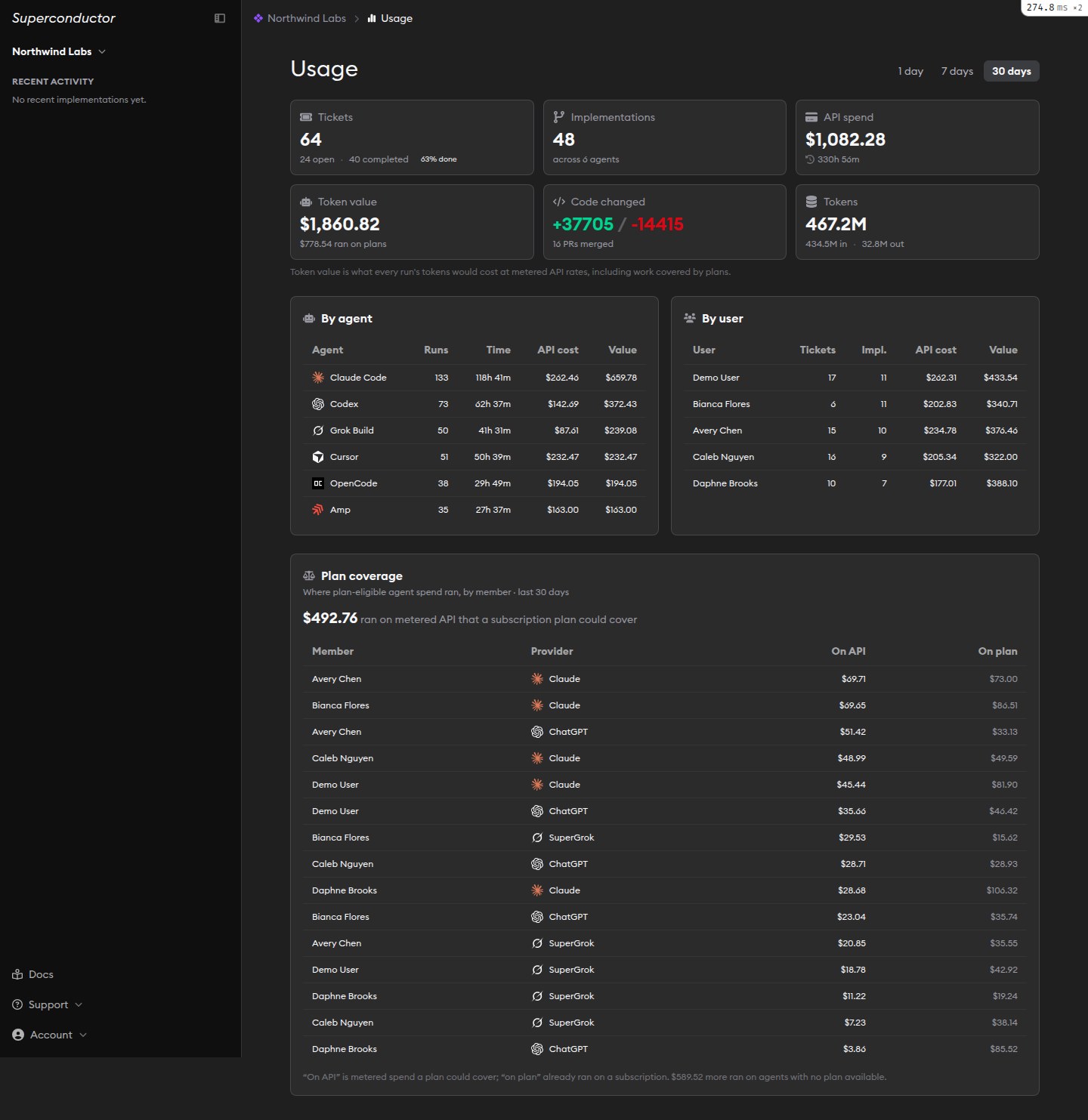
Task: Click Claude icon in Daphne Brooks row
Action: (x=537, y=890)
